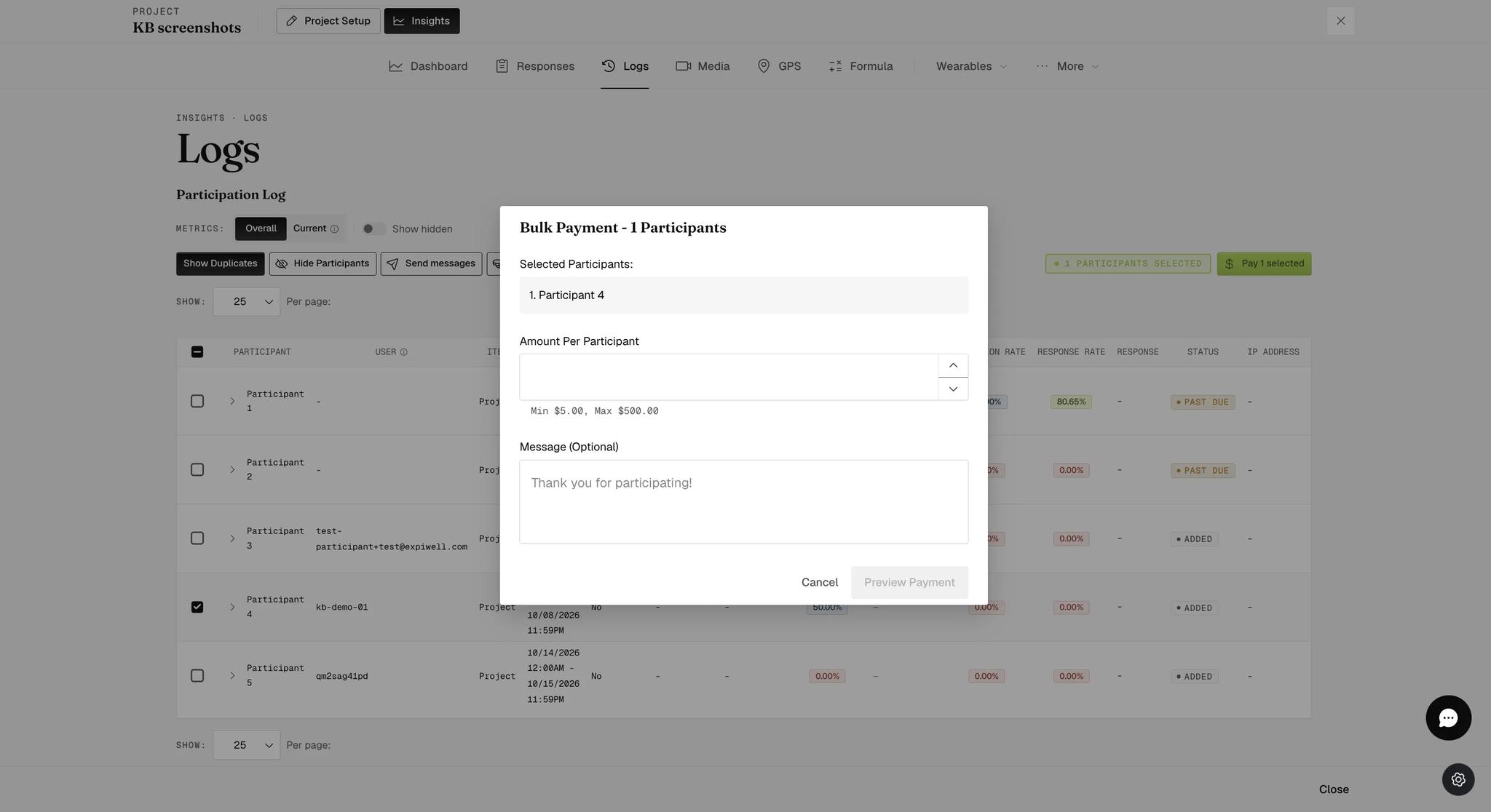Image resolution: width=1491 pixels, height=812 pixels.
Task: Open the Formula tab
Action: pos(861,66)
